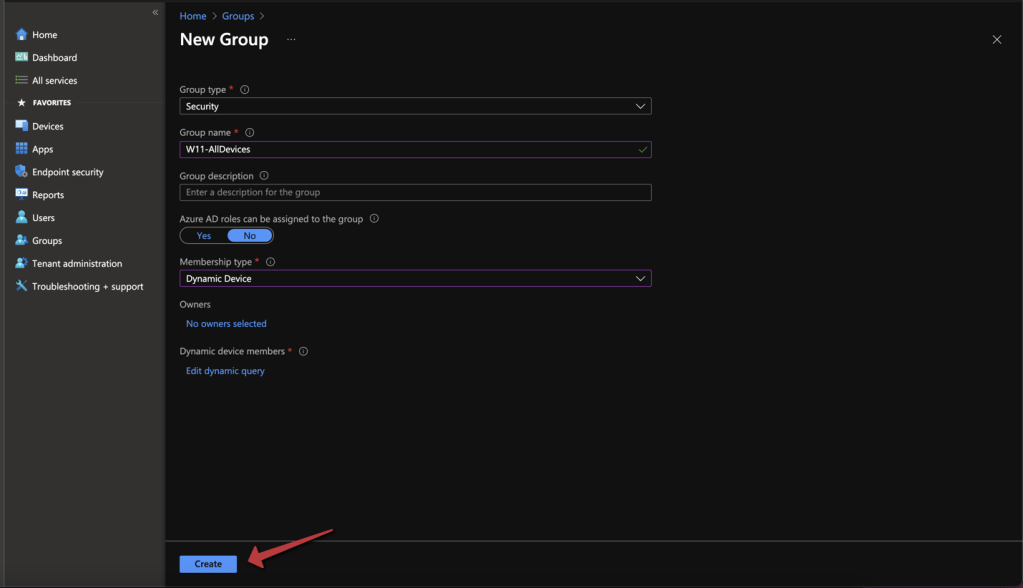
Task: Click the No owners selected link
Action: 226,324
